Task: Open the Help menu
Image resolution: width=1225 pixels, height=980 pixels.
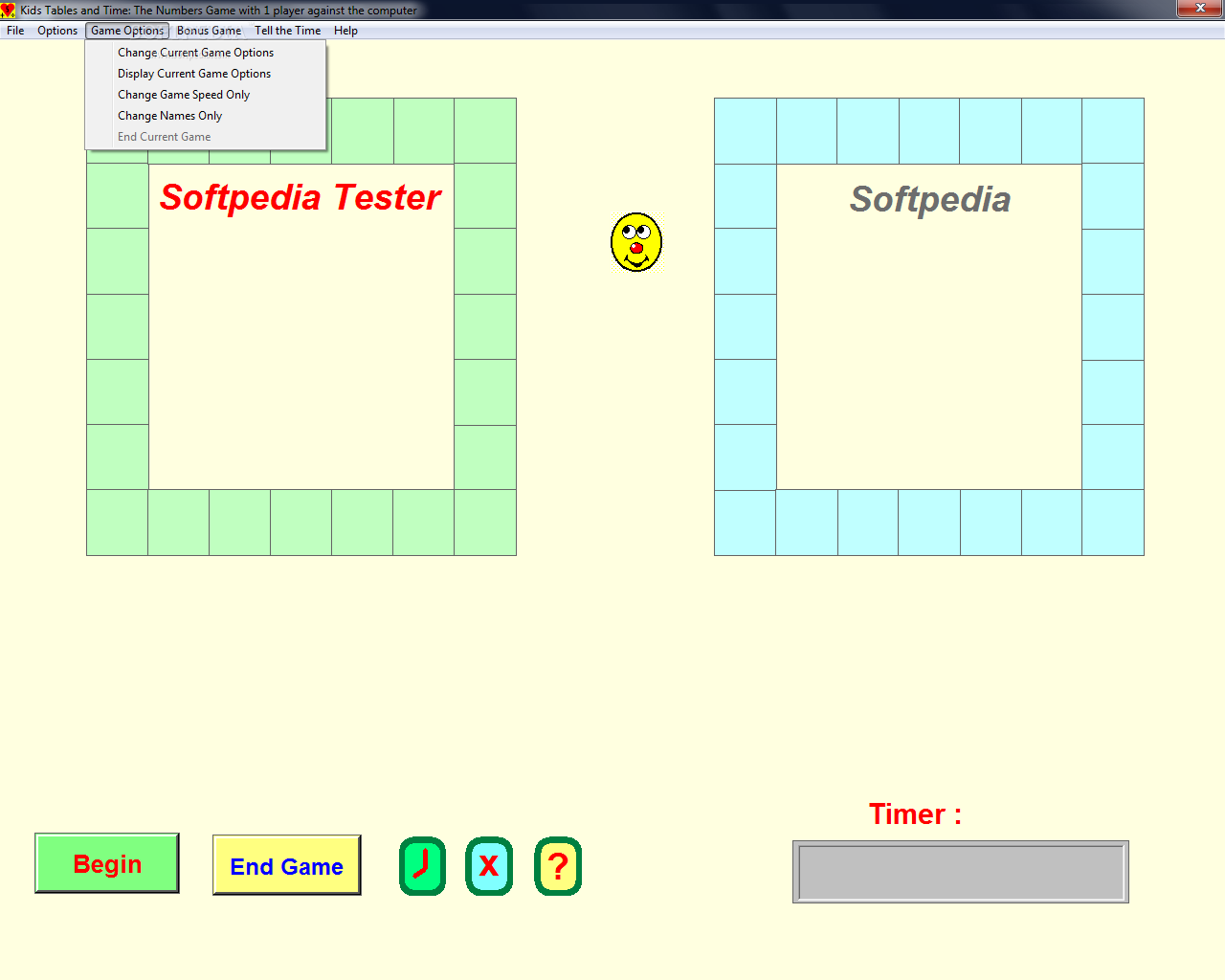Action: coord(345,31)
